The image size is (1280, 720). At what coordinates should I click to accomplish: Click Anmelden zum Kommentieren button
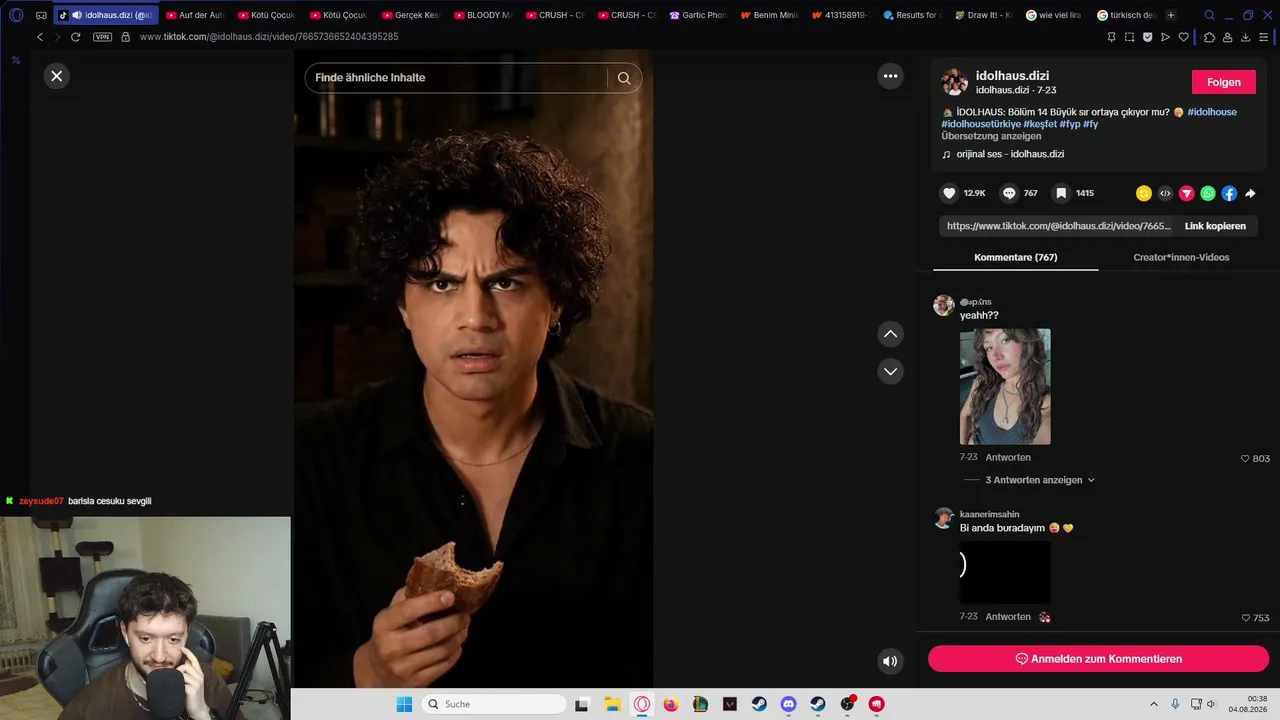(x=1098, y=659)
